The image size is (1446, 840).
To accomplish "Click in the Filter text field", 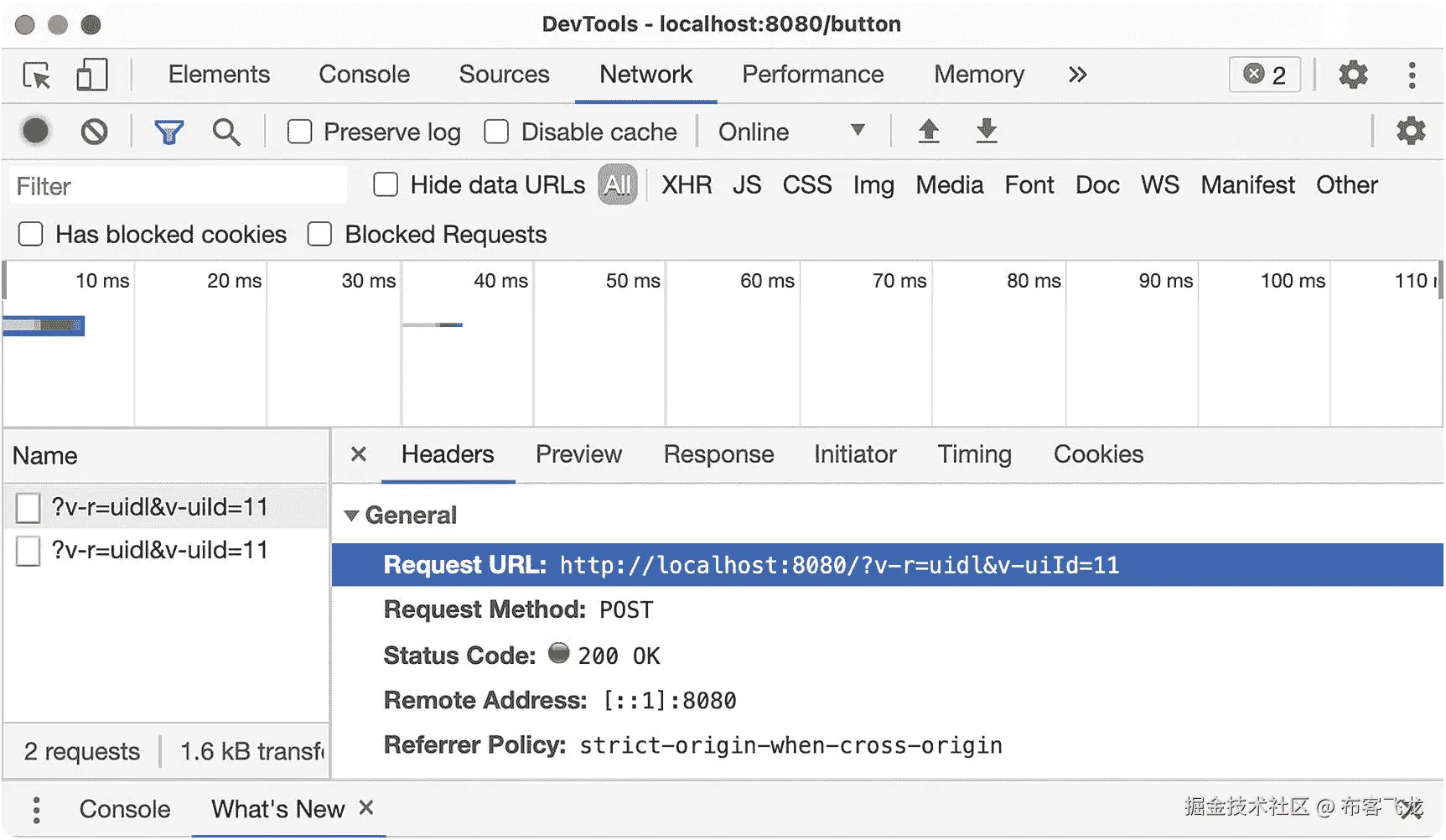I will coord(178,186).
